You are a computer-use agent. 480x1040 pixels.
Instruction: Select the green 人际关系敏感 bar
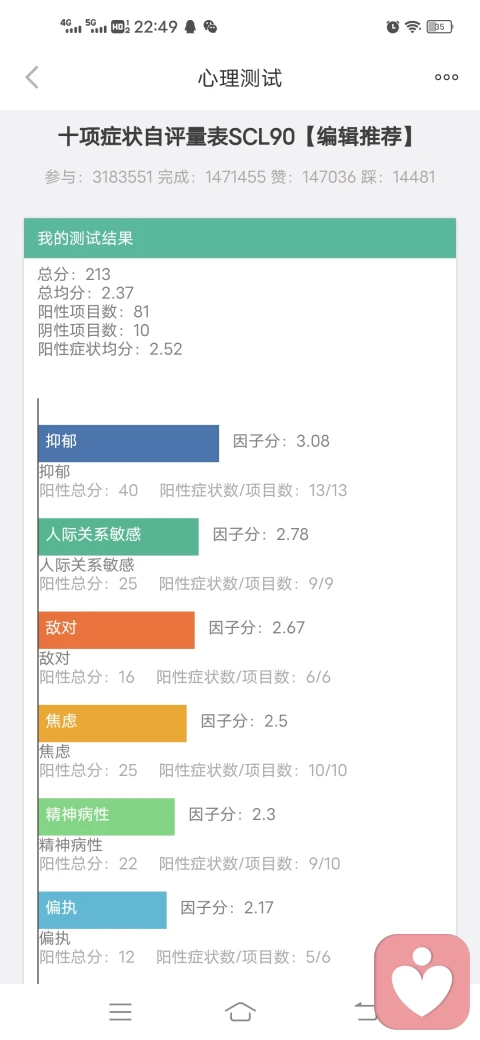pyautogui.click(x=119, y=537)
